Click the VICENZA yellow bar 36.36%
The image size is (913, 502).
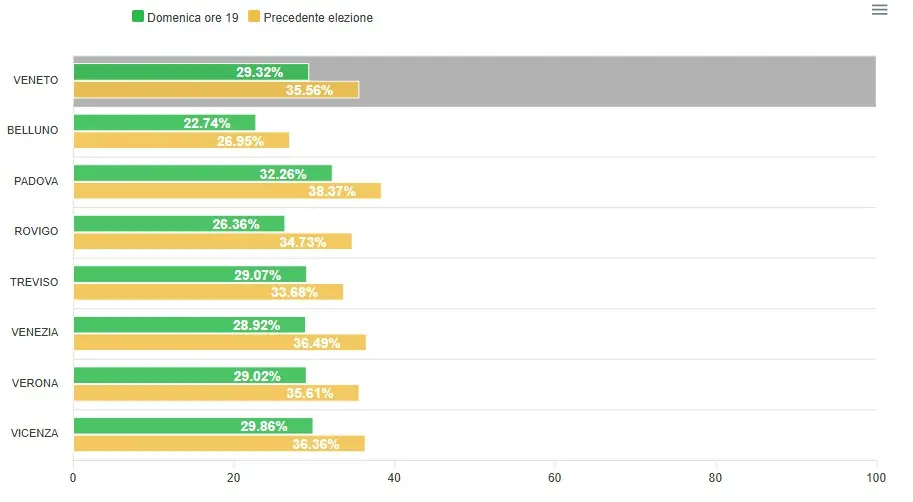218,443
